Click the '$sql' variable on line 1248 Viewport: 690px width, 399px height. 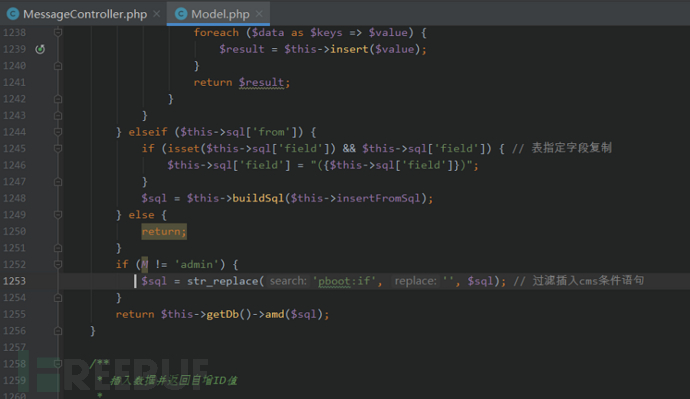pos(154,198)
